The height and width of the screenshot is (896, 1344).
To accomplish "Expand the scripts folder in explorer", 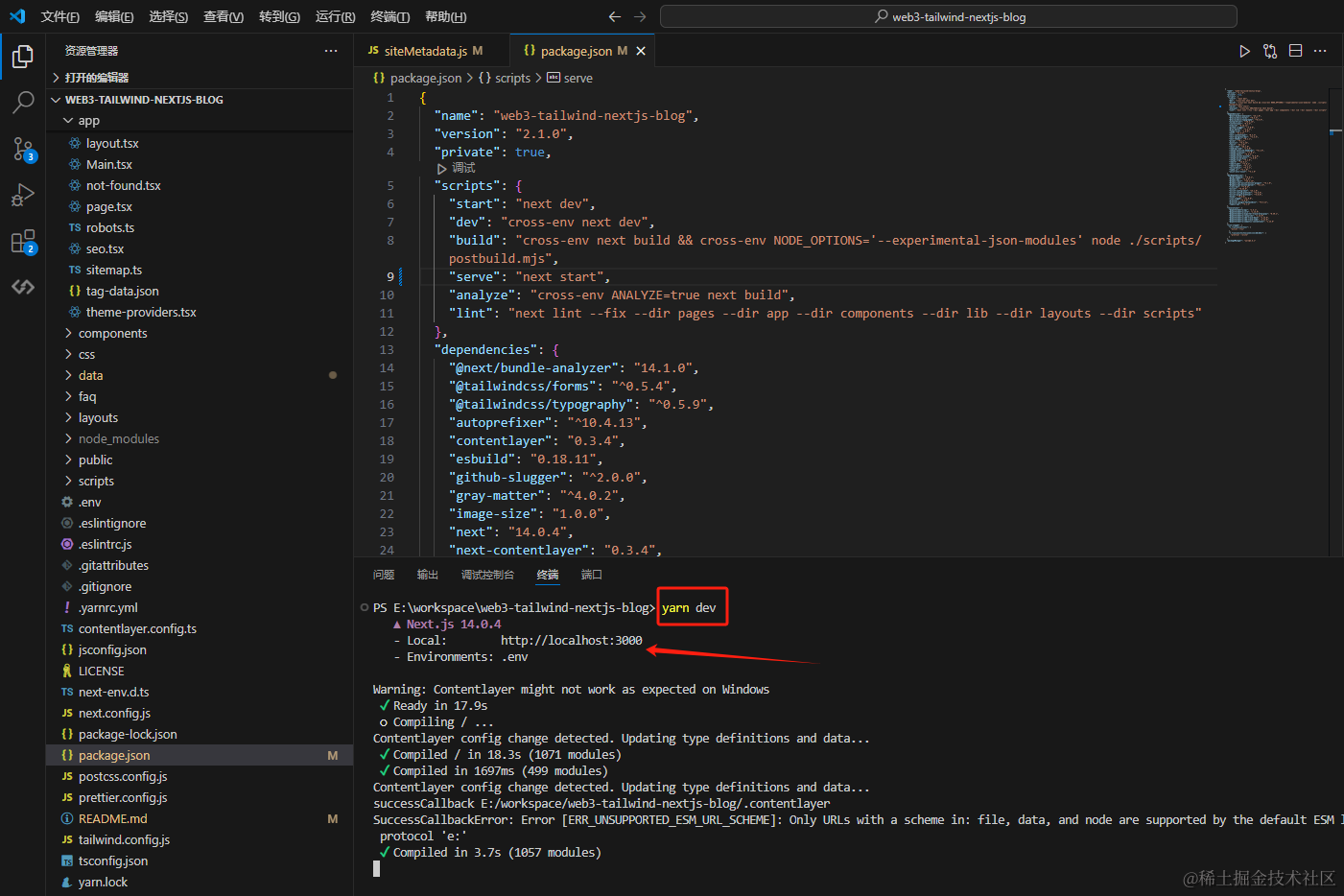I will [x=200, y=482].
